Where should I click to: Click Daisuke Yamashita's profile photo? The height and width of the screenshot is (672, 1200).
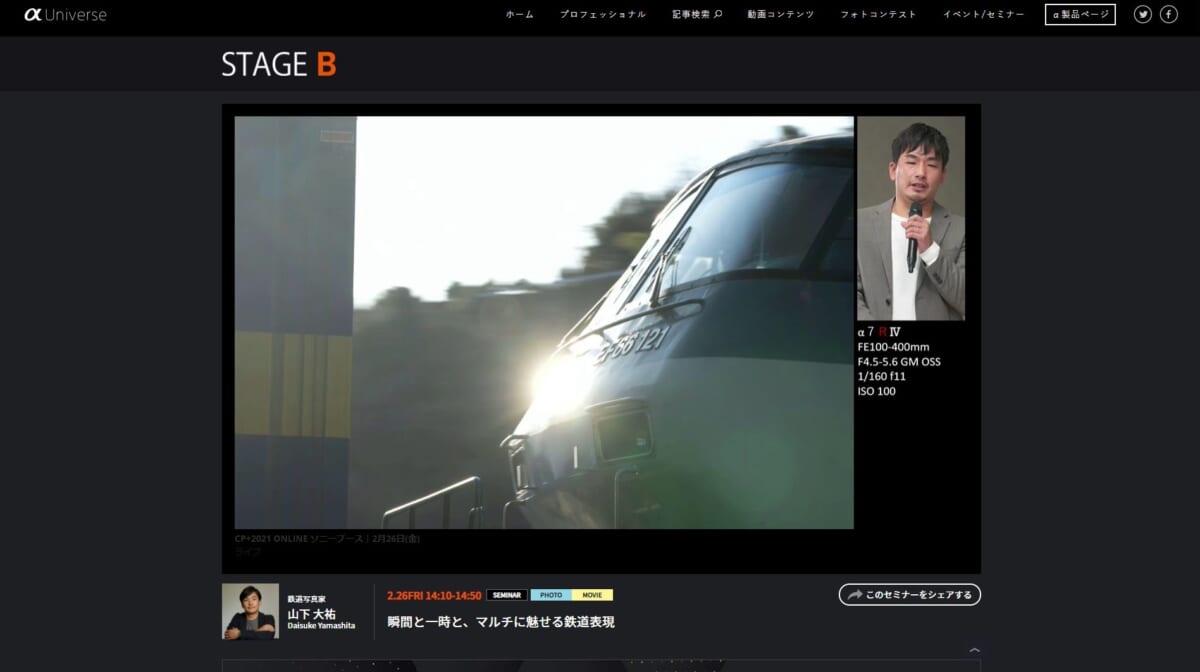point(250,611)
